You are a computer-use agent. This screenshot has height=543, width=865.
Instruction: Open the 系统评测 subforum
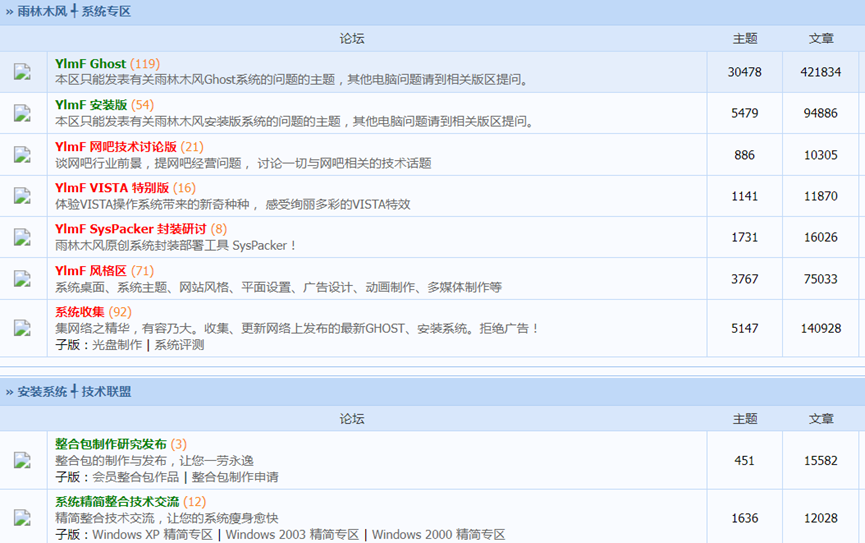179,345
